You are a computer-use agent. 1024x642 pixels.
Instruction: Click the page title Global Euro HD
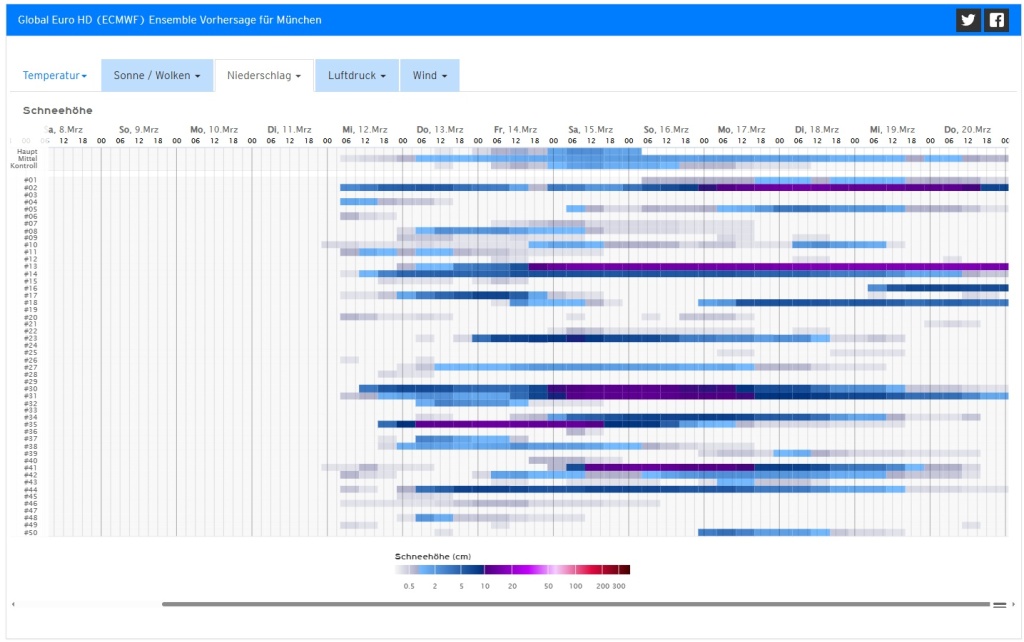[x=170, y=20]
